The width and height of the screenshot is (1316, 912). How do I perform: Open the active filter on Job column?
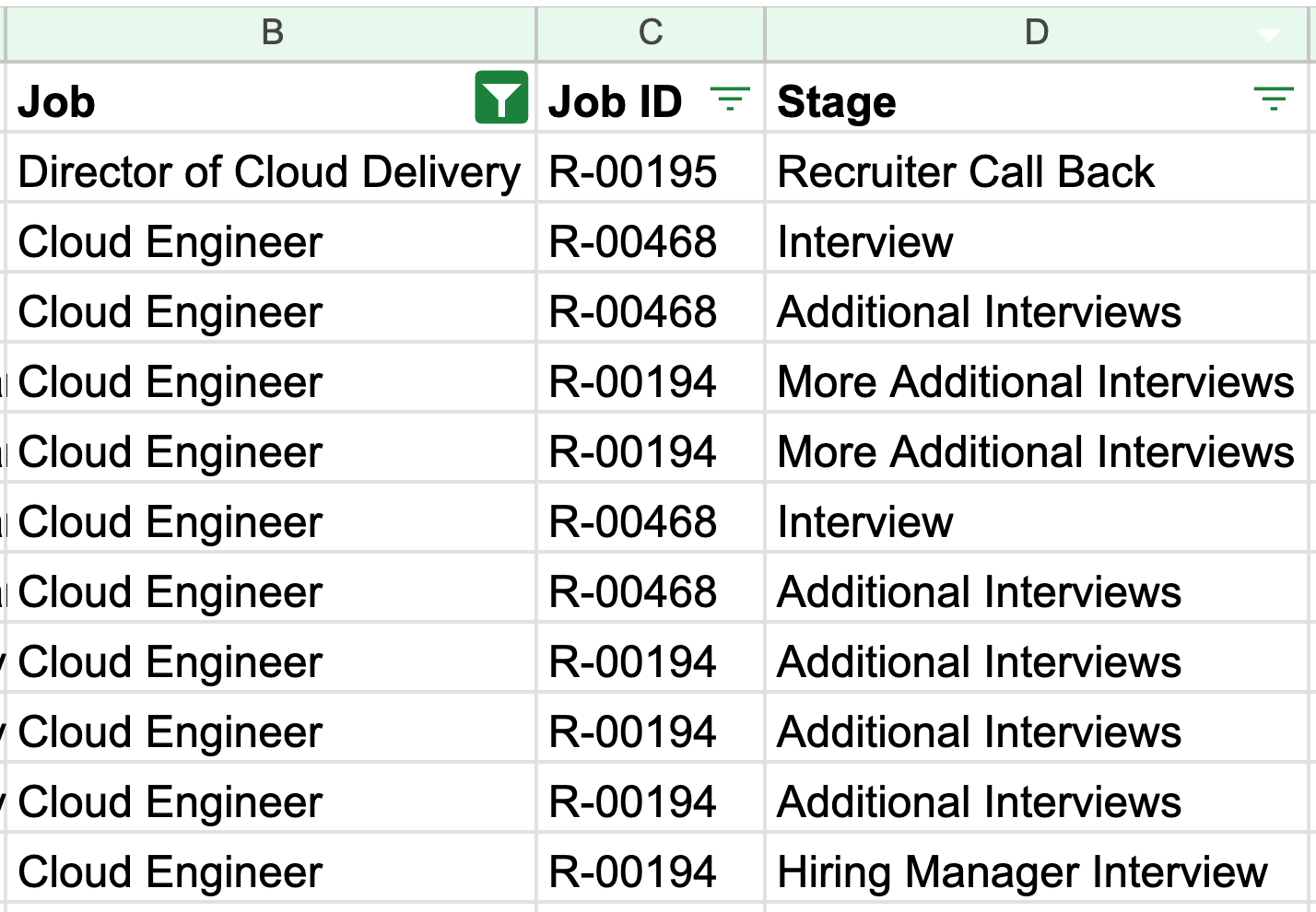(501, 98)
